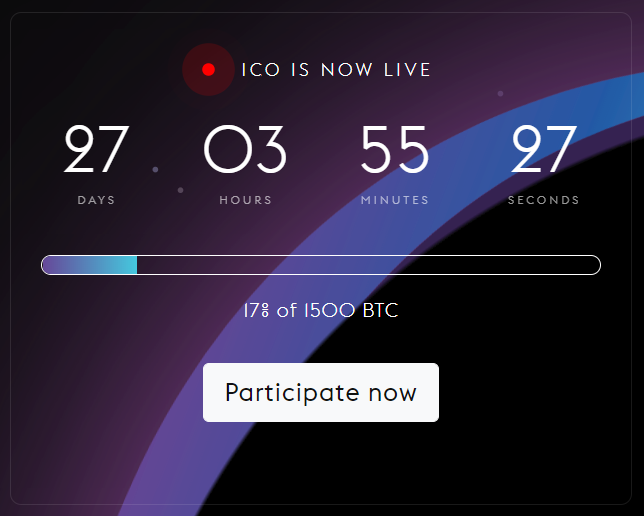Click the word ICO in the heading

pyautogui.click(x=261, y=69)
